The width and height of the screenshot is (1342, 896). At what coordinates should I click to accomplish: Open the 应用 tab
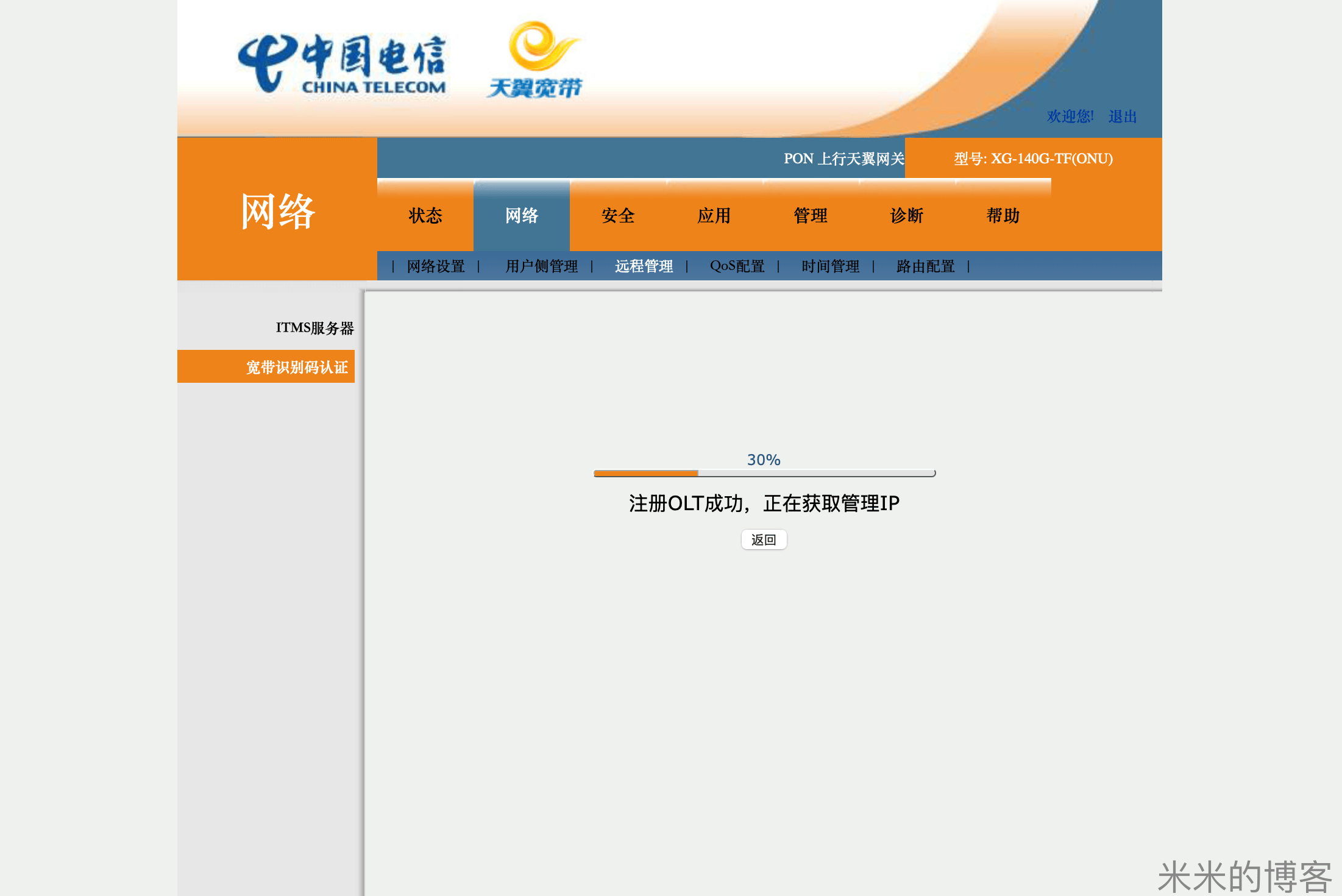pos(713,216)
